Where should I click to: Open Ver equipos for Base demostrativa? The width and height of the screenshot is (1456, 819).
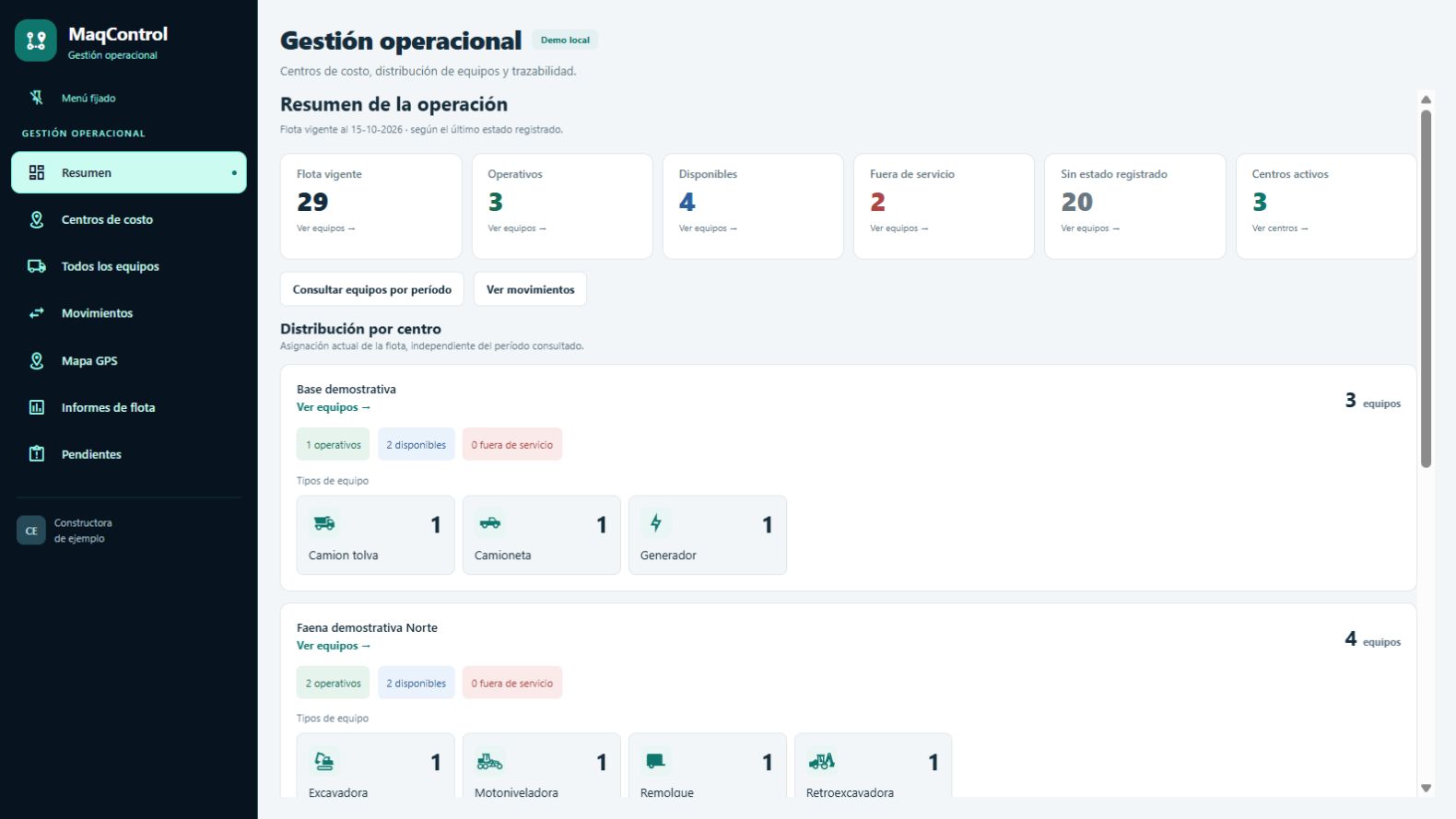click(x=334, y=407)
